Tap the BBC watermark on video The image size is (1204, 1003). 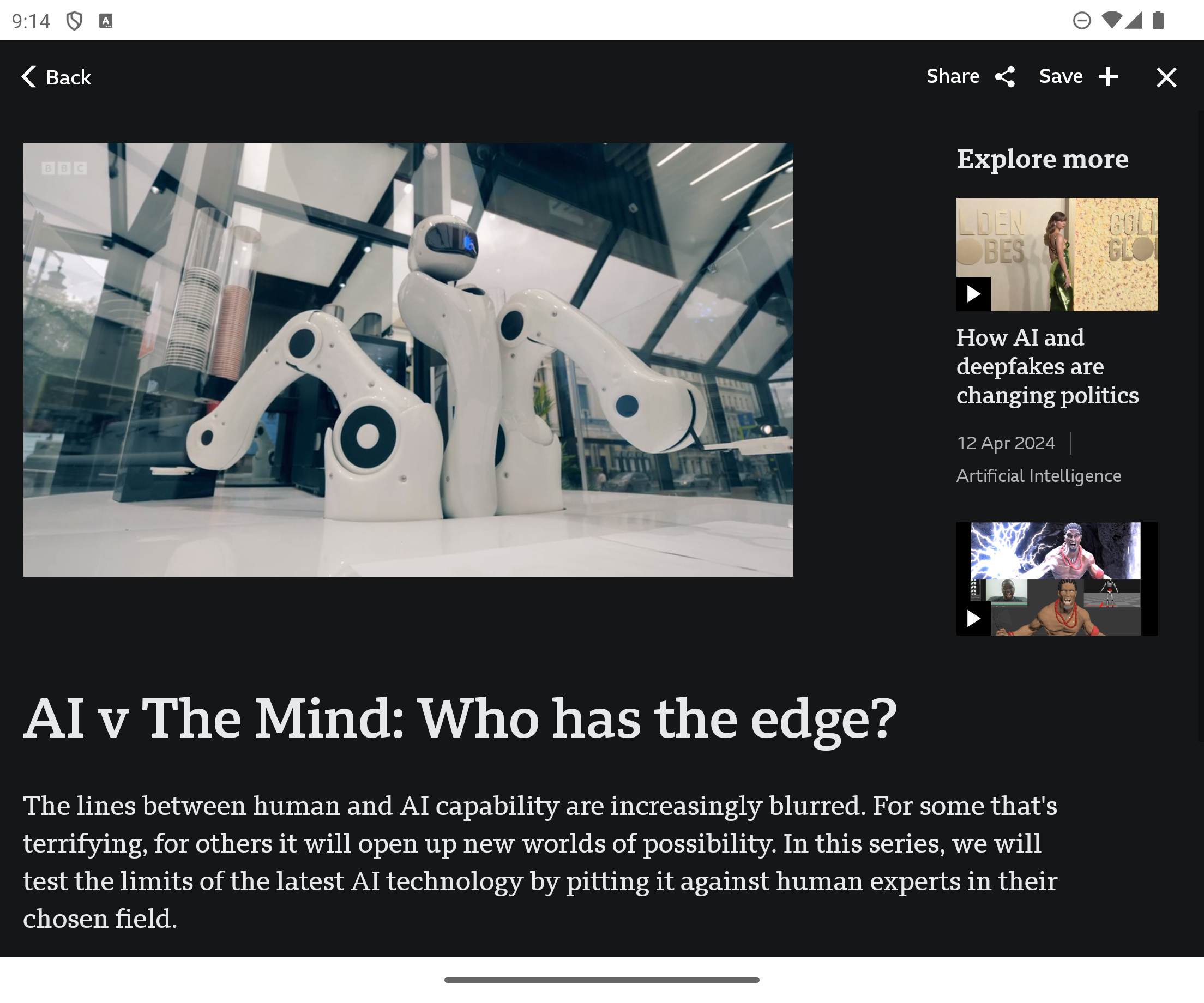pos(64,168)
